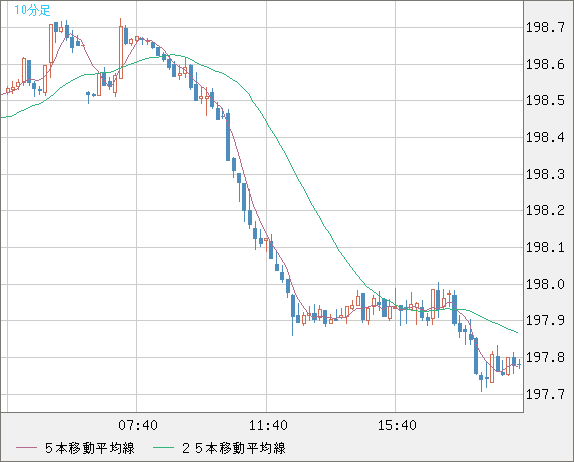This screenshot has width=574, height=462.
Task: Click the 5本移動平均線 legend label
Action: (x=90, y=448)
